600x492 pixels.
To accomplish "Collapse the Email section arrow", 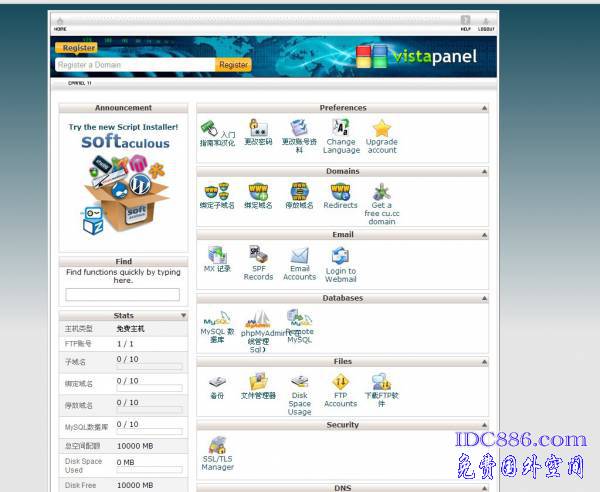I will [x=485, y=235].
